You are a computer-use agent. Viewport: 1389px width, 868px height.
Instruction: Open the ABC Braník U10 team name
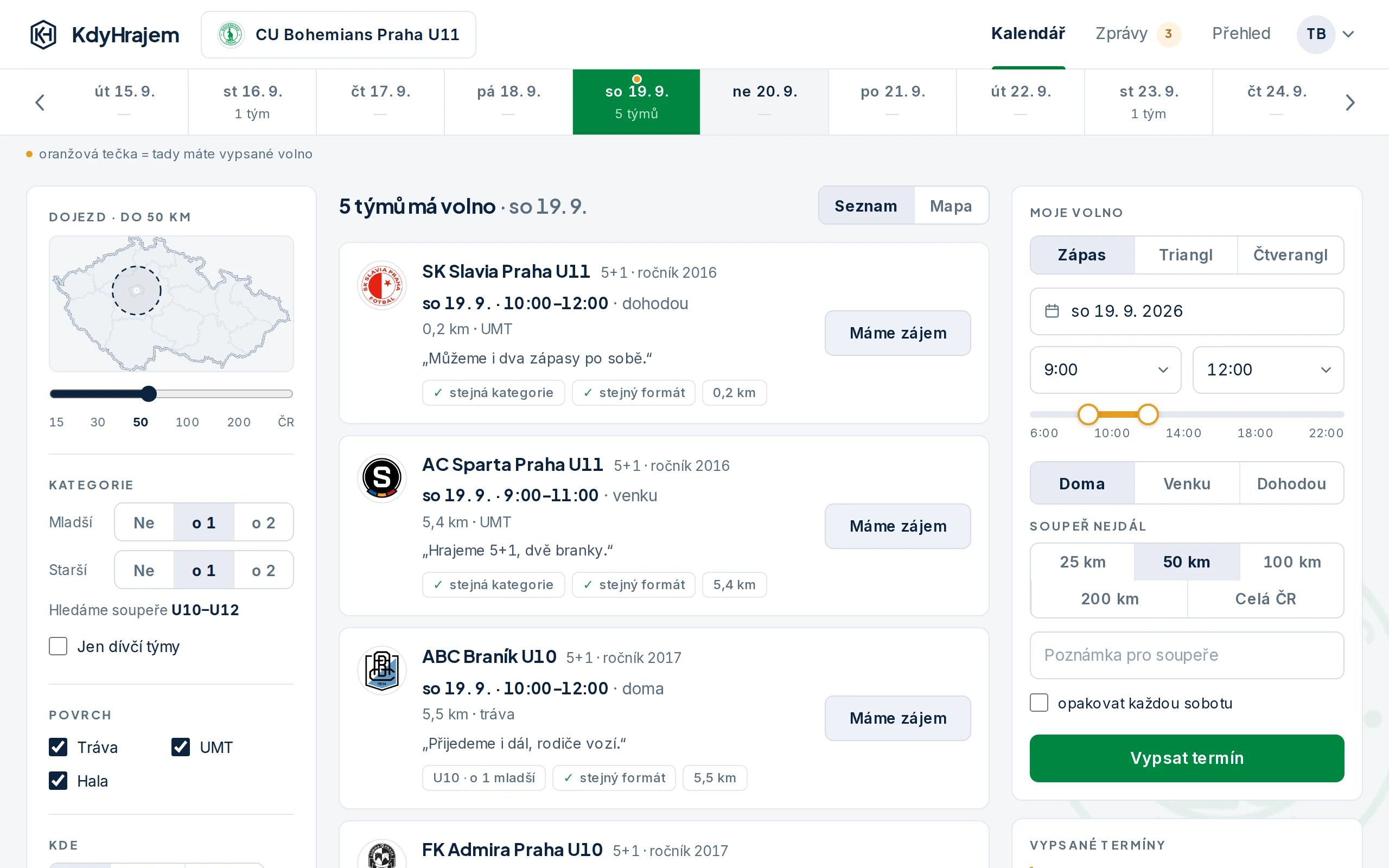489,657
